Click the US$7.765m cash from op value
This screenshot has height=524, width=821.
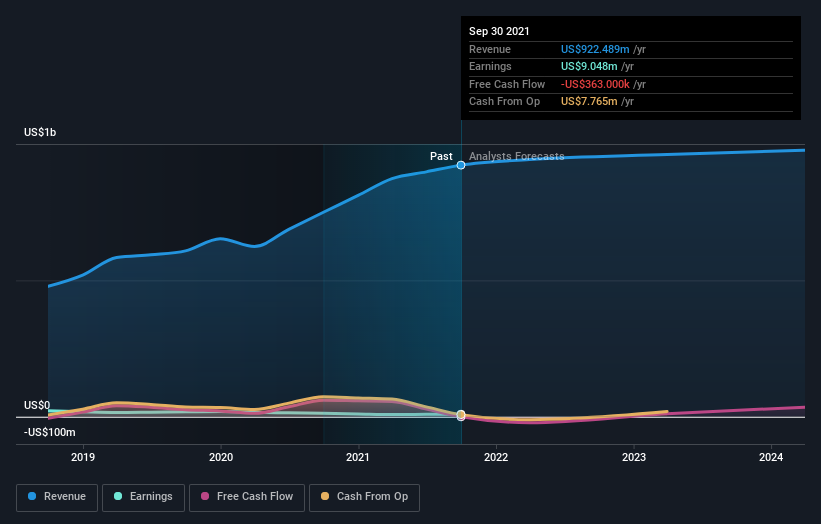coord(589,102)
